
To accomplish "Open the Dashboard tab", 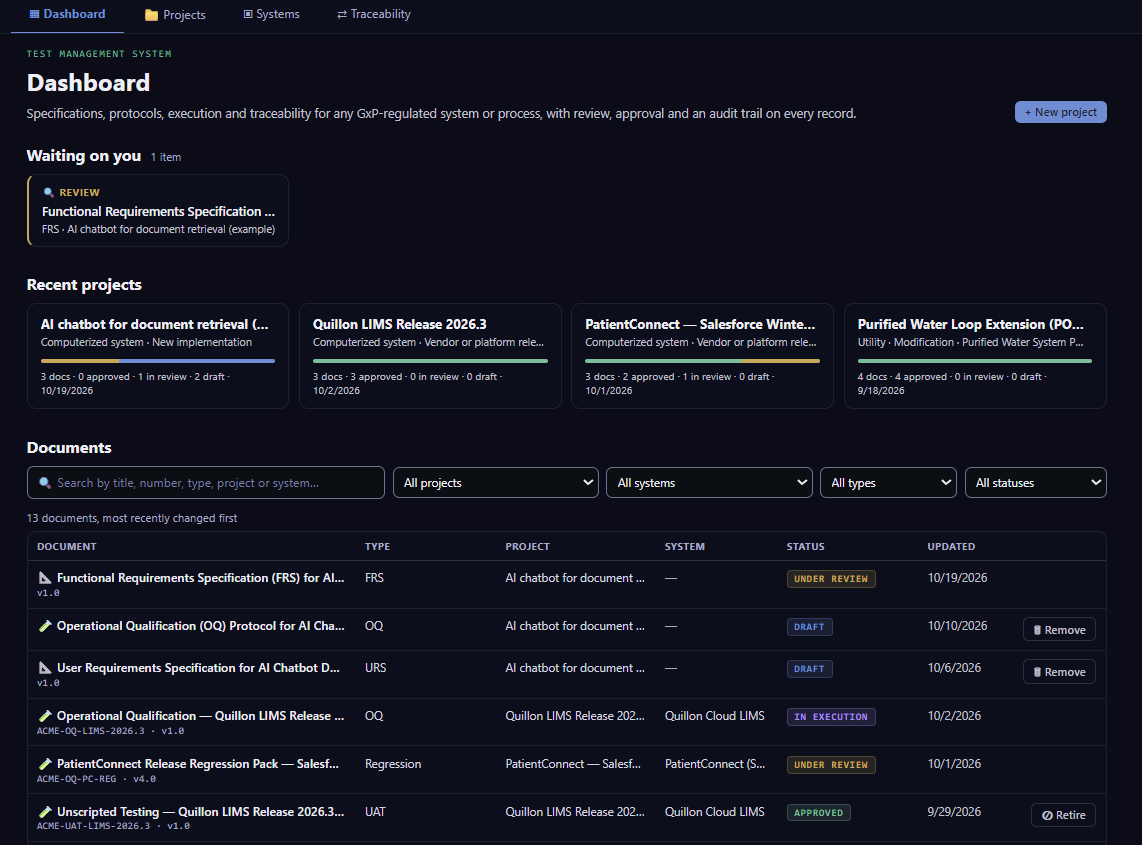I will [x=67, y=15].
